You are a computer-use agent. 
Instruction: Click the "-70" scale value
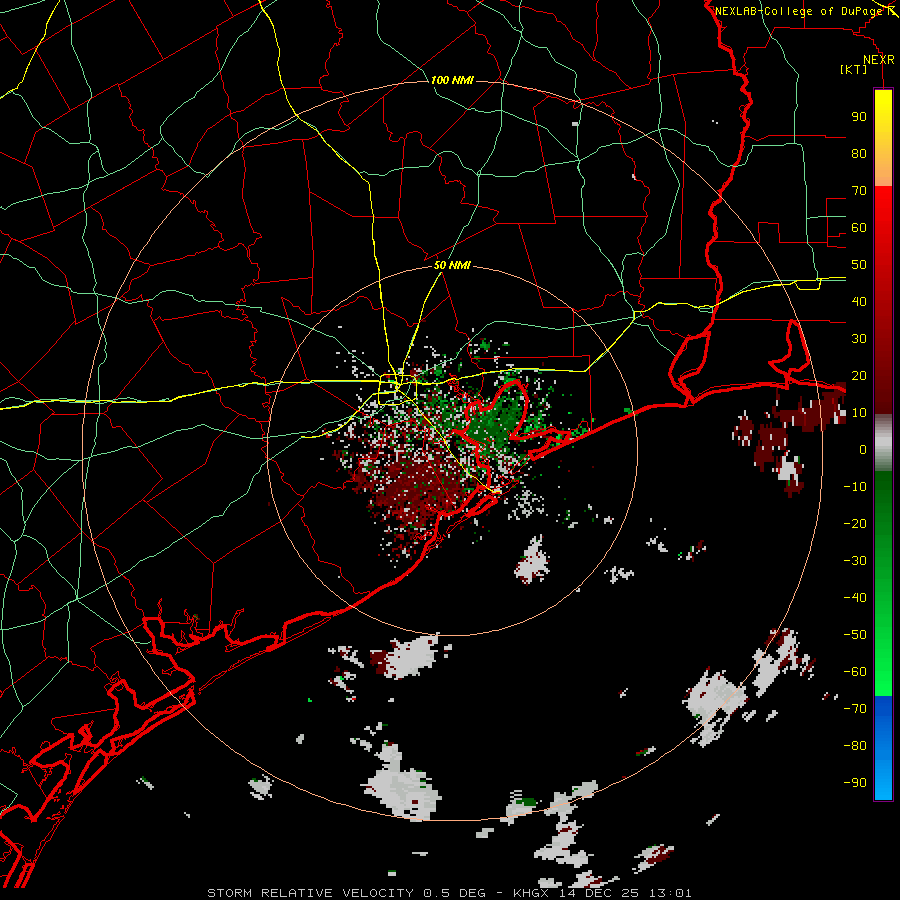click(855, 709)
